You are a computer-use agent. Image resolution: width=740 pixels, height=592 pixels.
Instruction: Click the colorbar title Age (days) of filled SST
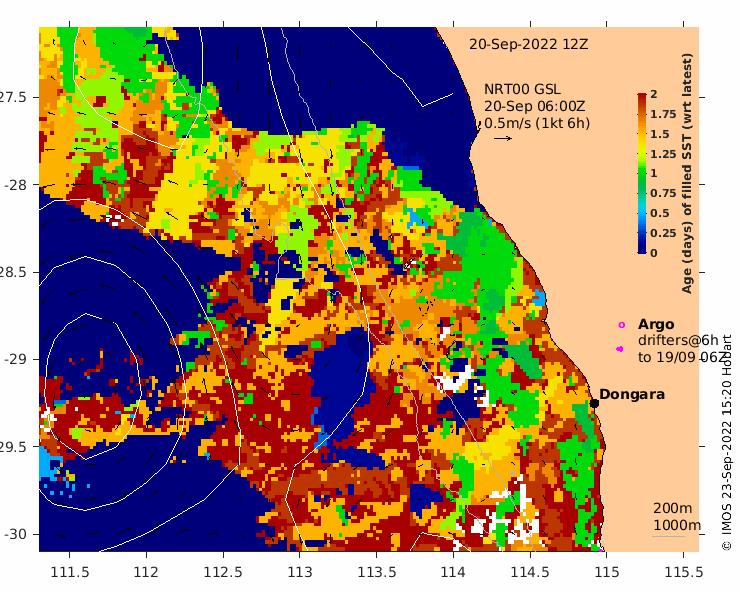coord(687,173)
